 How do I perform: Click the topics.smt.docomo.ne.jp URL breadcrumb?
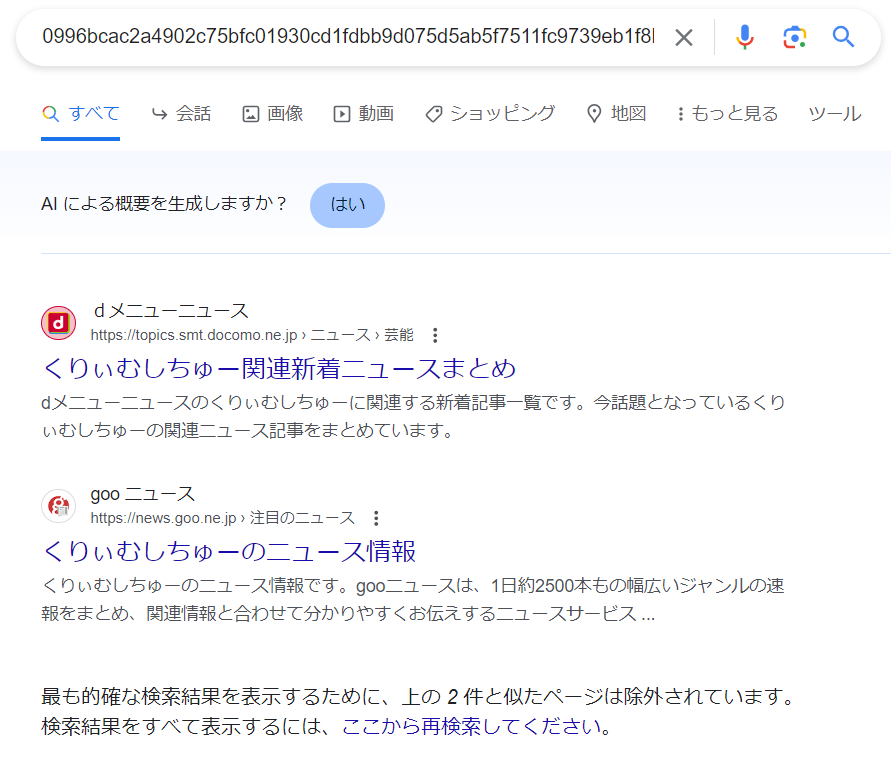(252, 335)
